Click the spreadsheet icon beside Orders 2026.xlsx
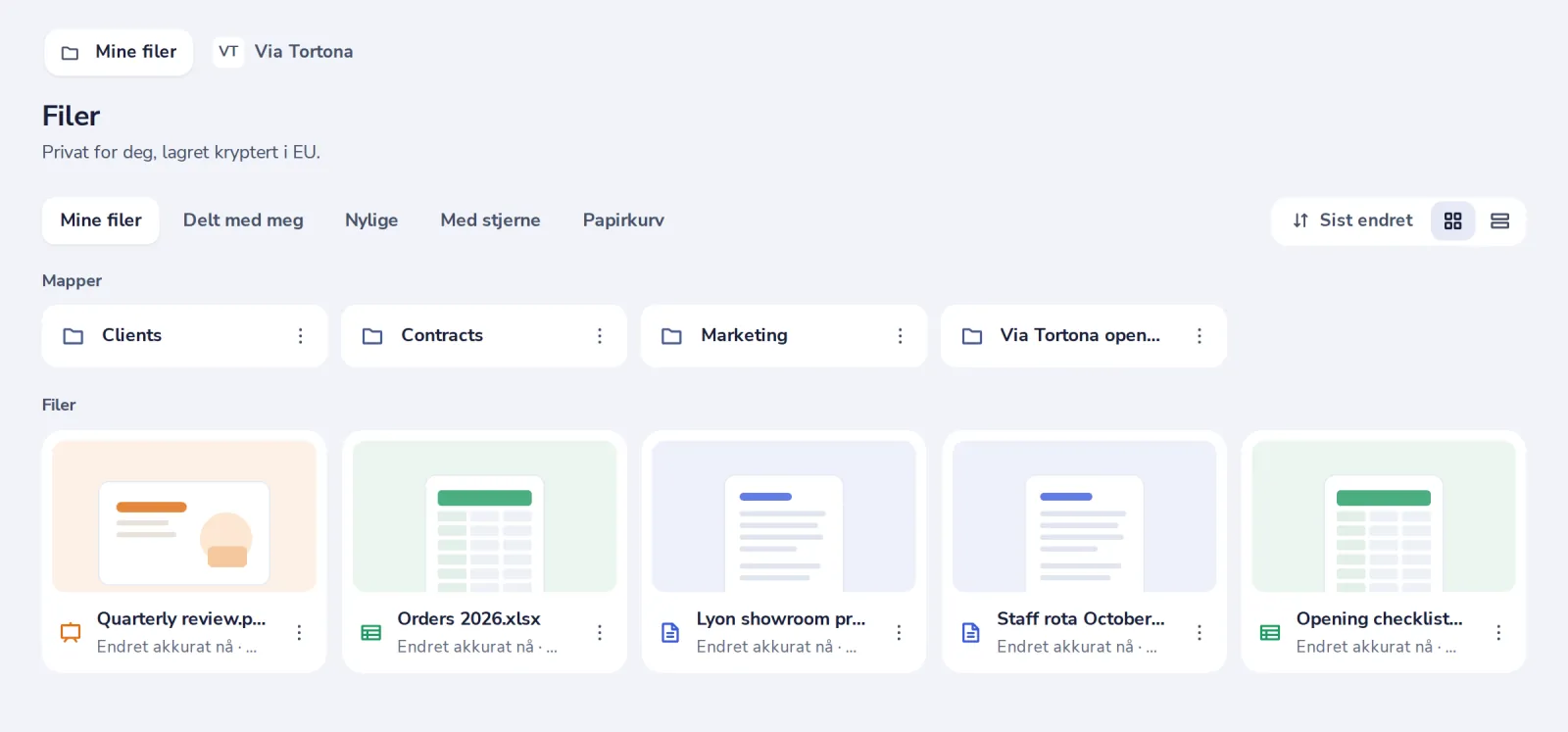This screenshot has width=1568, height=732. [370, 633]
